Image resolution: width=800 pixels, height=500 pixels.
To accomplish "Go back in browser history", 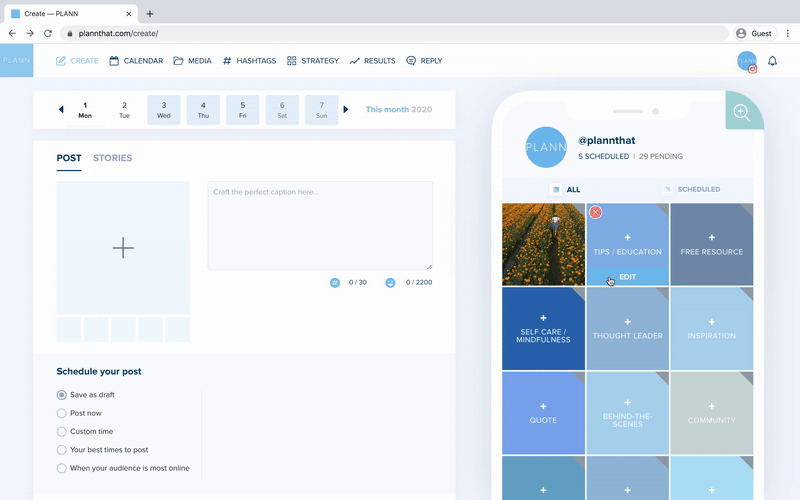I will (12, 33).
